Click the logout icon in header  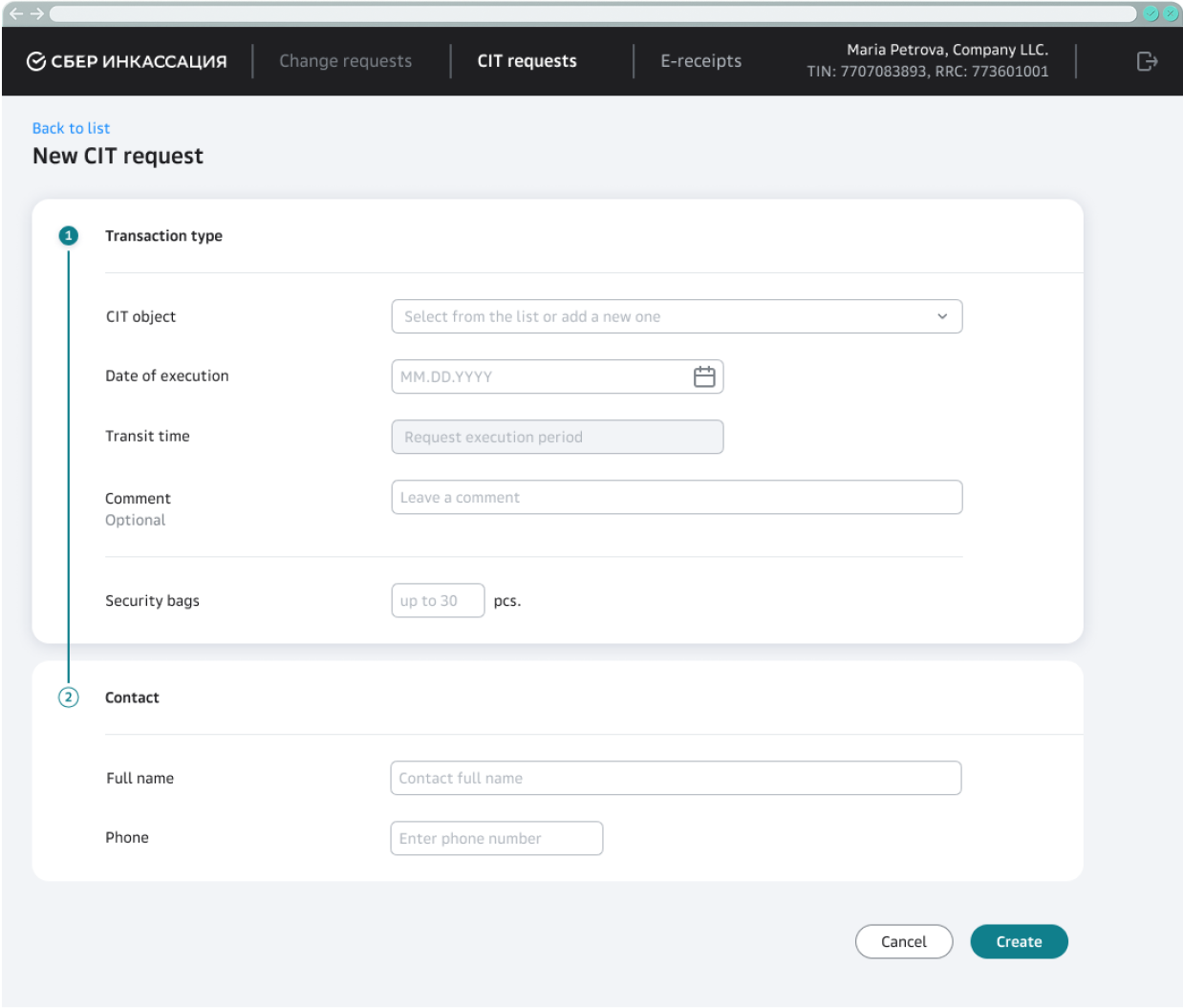[x=1147, y=61]
